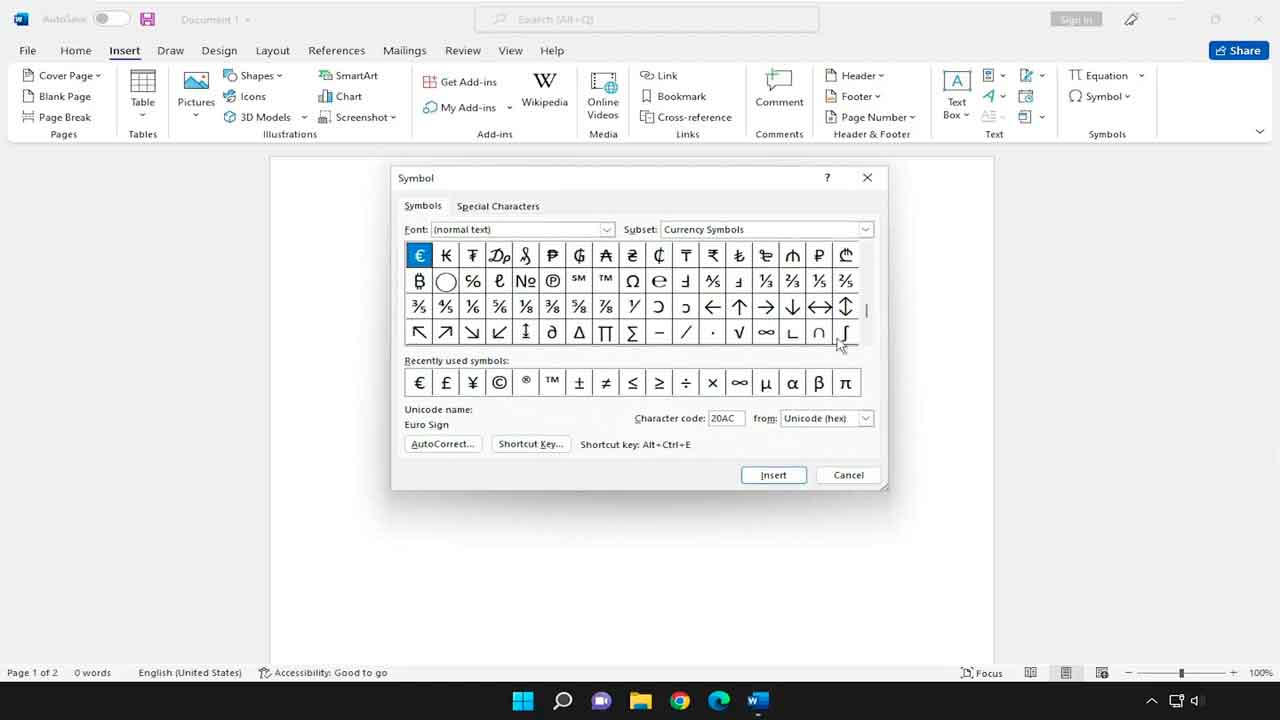The width and height of the screenshot is (1280, 720).
Task: Click Get Add-ins
Action: pyautogui.click(x=460, y=82)
